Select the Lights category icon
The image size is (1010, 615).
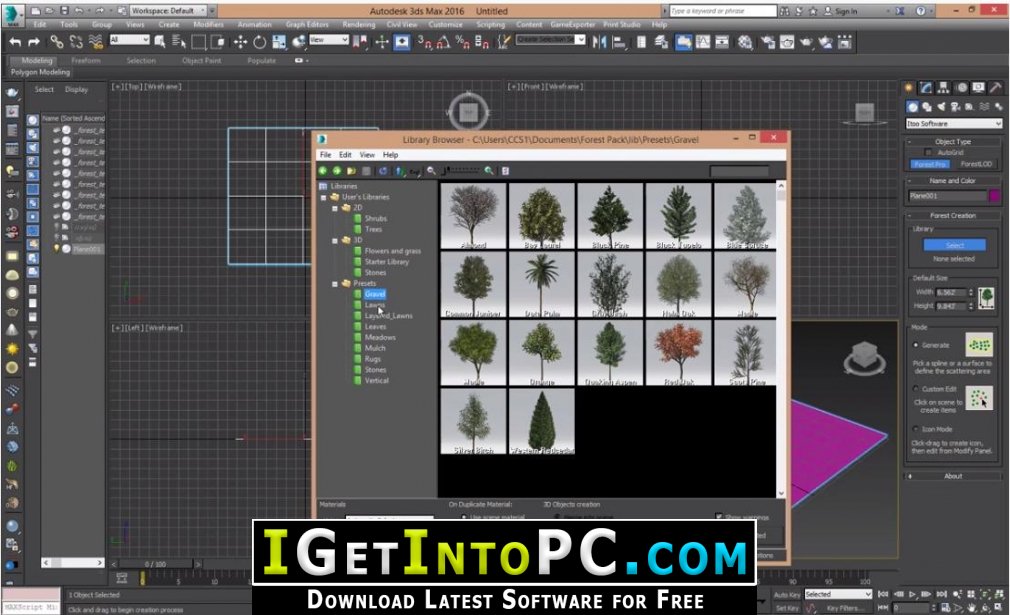click(941, 107)
